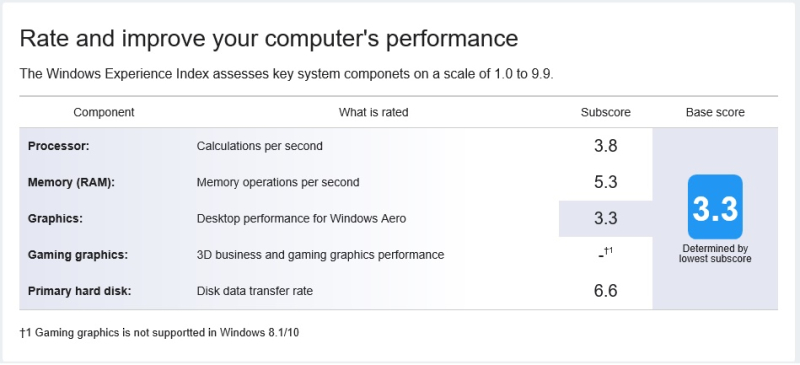Click the Base score column header
Viewport: 800px width, 365px height.
715,112
